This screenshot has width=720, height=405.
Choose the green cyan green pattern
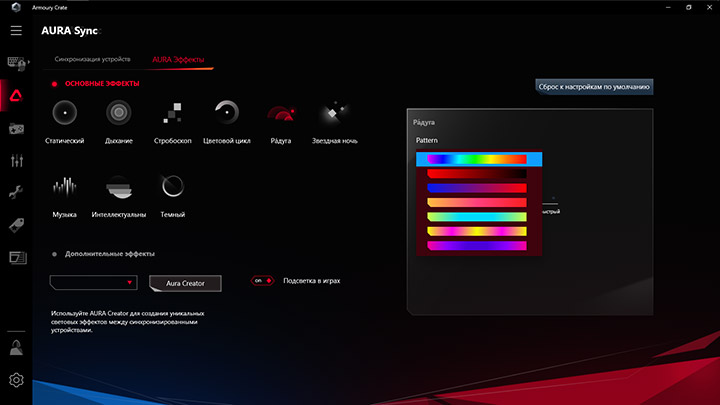point(477,217)
